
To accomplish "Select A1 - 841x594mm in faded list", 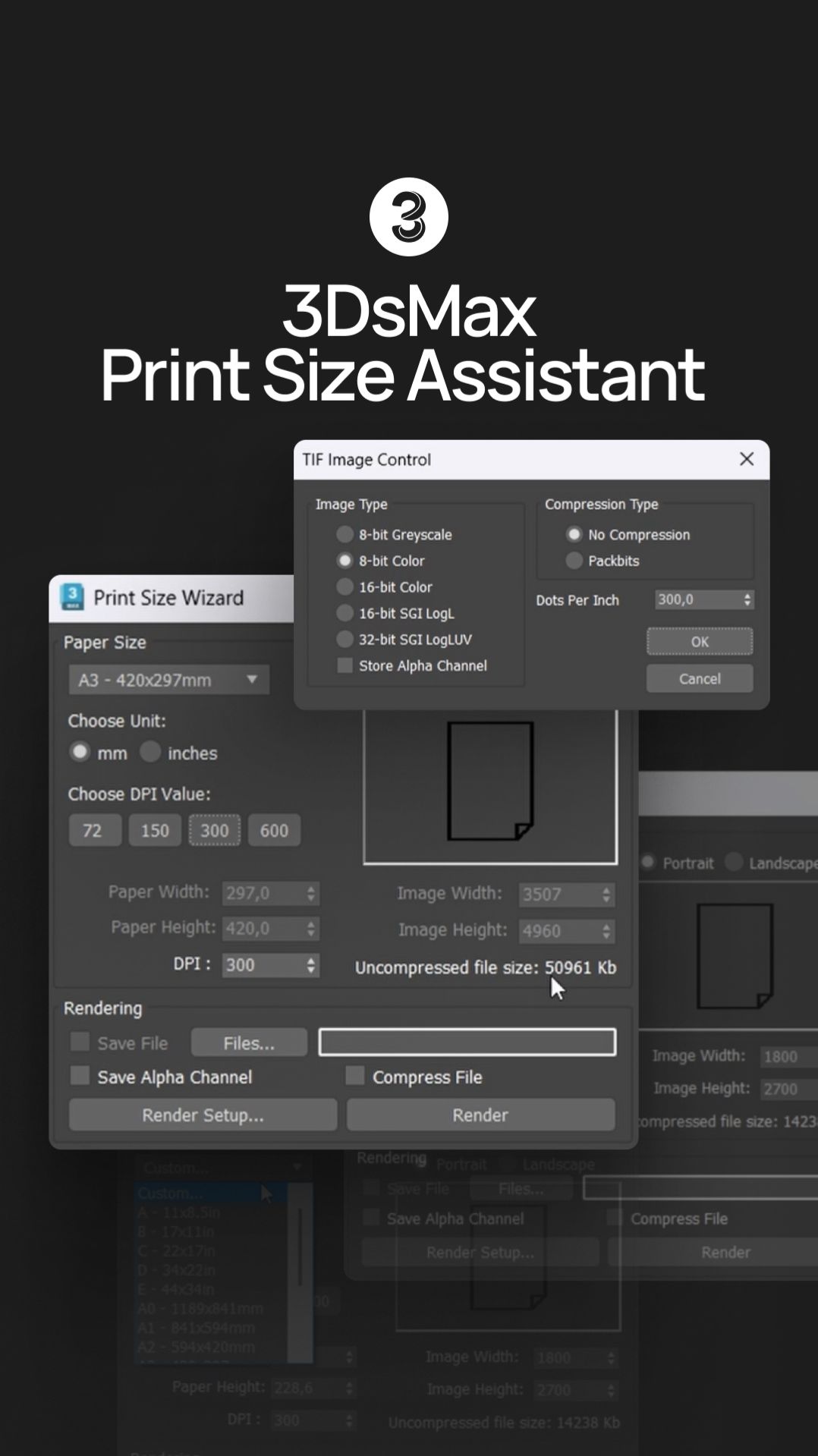I will [x=196, y=1328].
